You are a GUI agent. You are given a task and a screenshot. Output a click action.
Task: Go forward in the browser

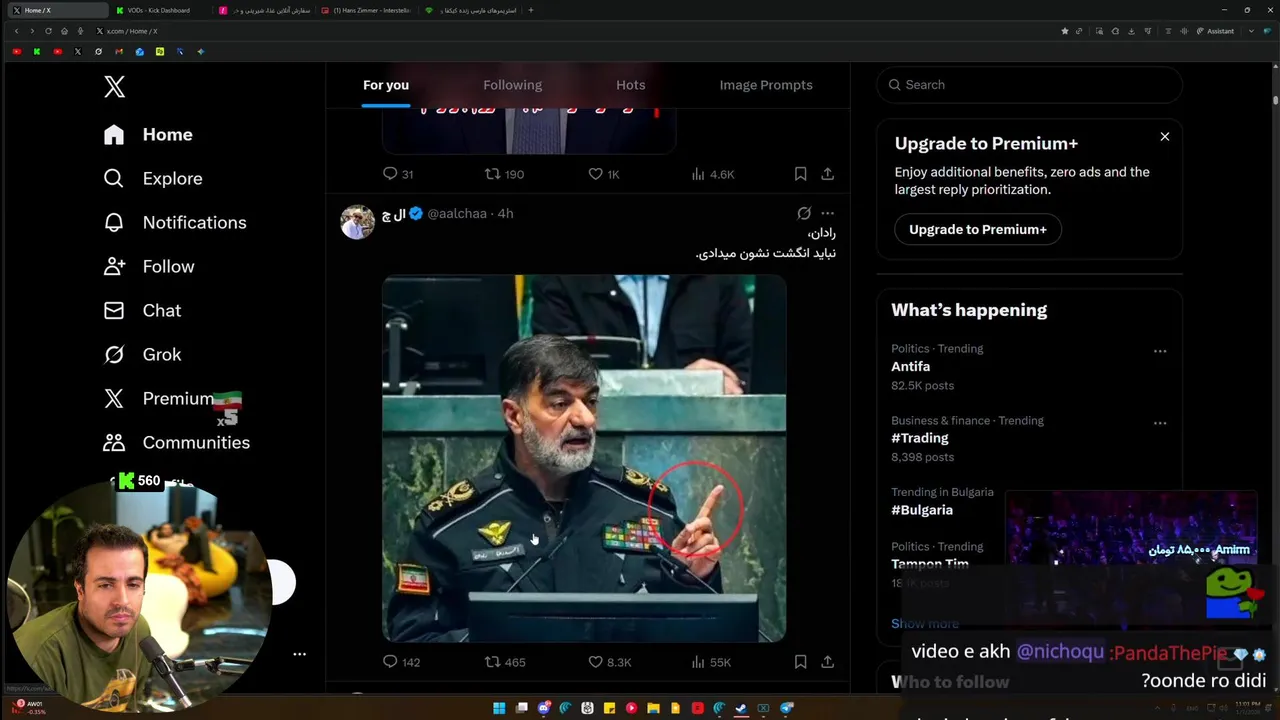coord(32,31)
